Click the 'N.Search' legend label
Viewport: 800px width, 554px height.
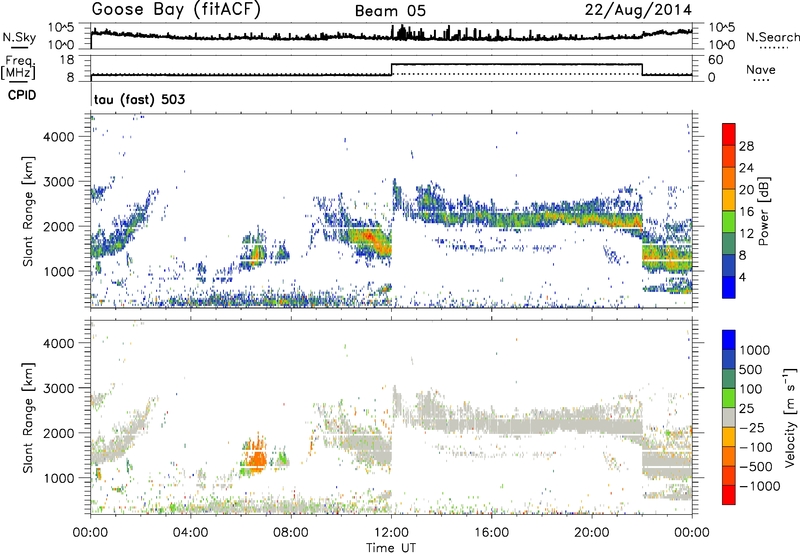772,37
